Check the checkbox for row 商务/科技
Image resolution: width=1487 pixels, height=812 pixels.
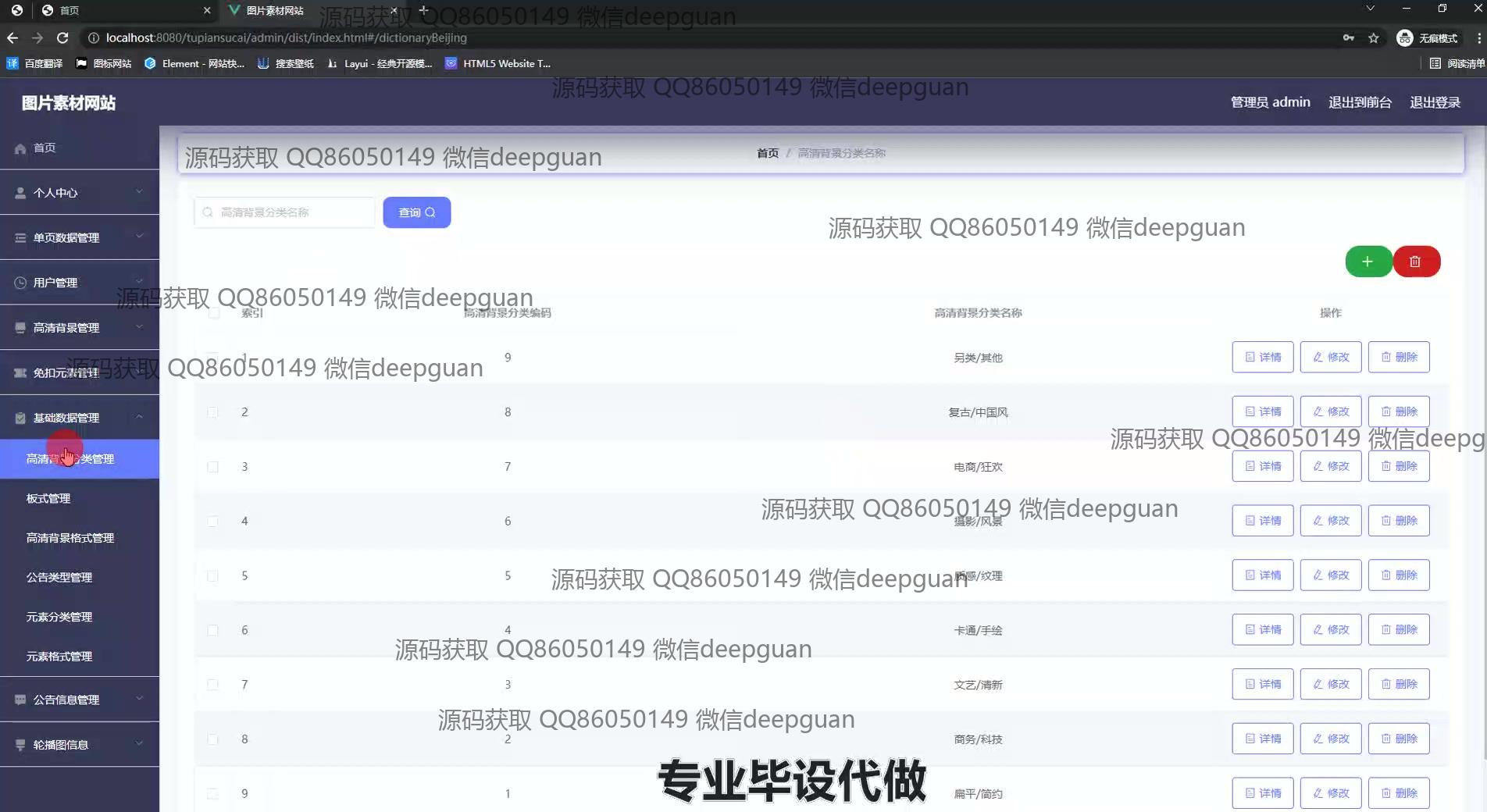point(212,739)
